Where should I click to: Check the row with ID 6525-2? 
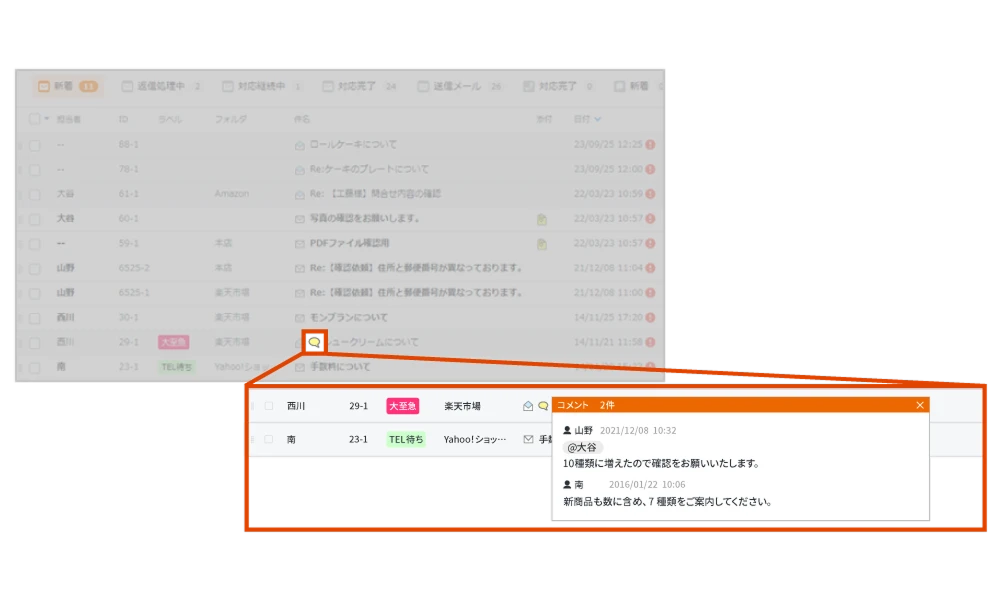pos(34,269)
